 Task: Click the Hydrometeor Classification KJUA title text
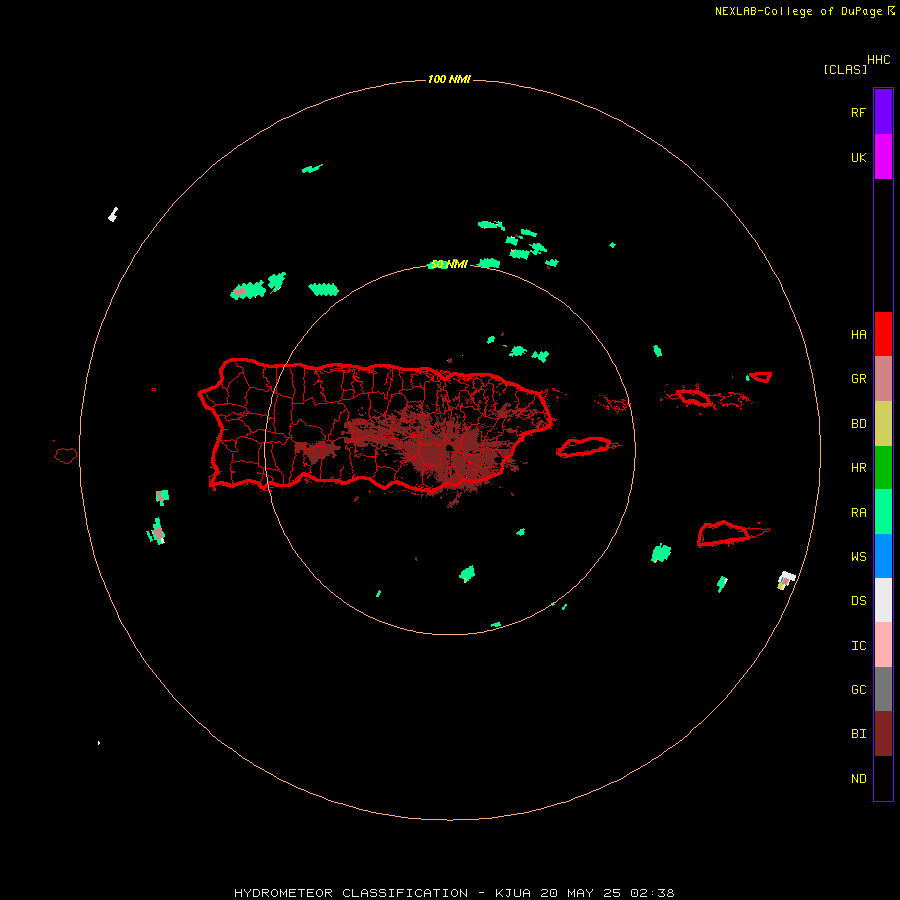pyautogui.click(x=454, y=893)
